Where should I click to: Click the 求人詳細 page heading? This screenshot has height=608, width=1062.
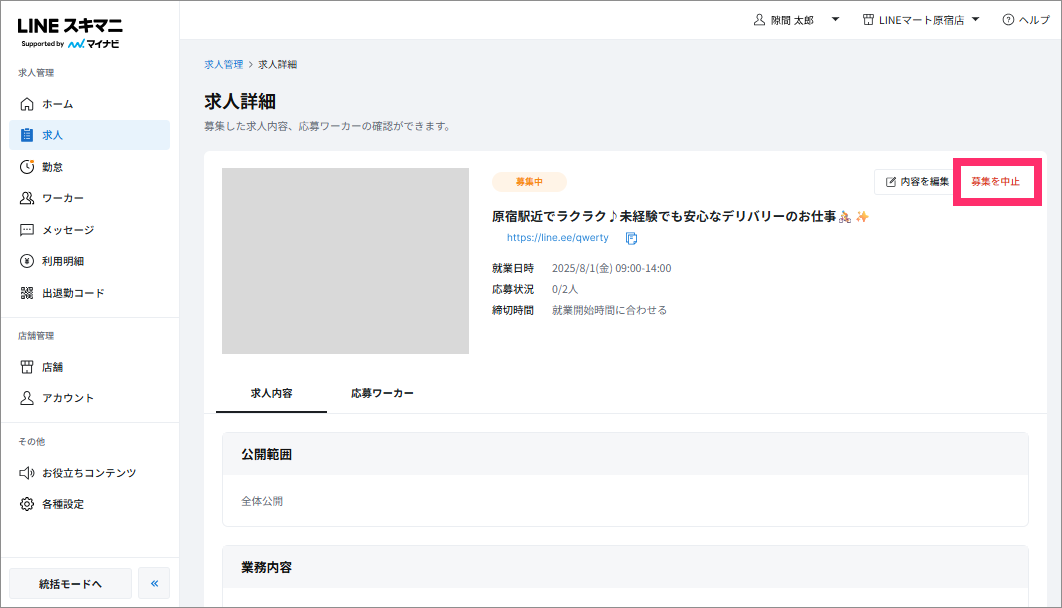(240, 102)
